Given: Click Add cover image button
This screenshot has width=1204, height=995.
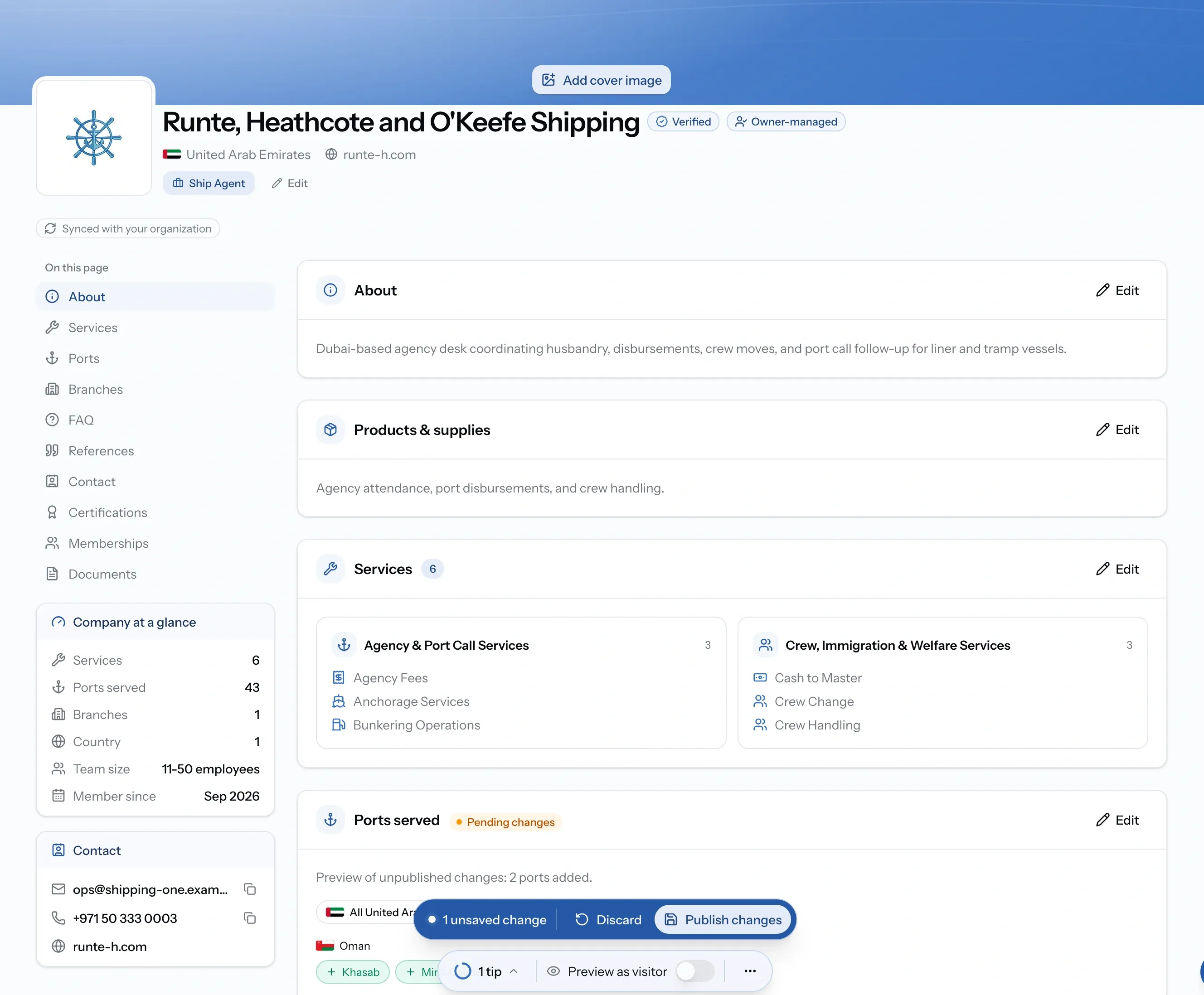Looking at the screenshot, I should click(602, 80).
